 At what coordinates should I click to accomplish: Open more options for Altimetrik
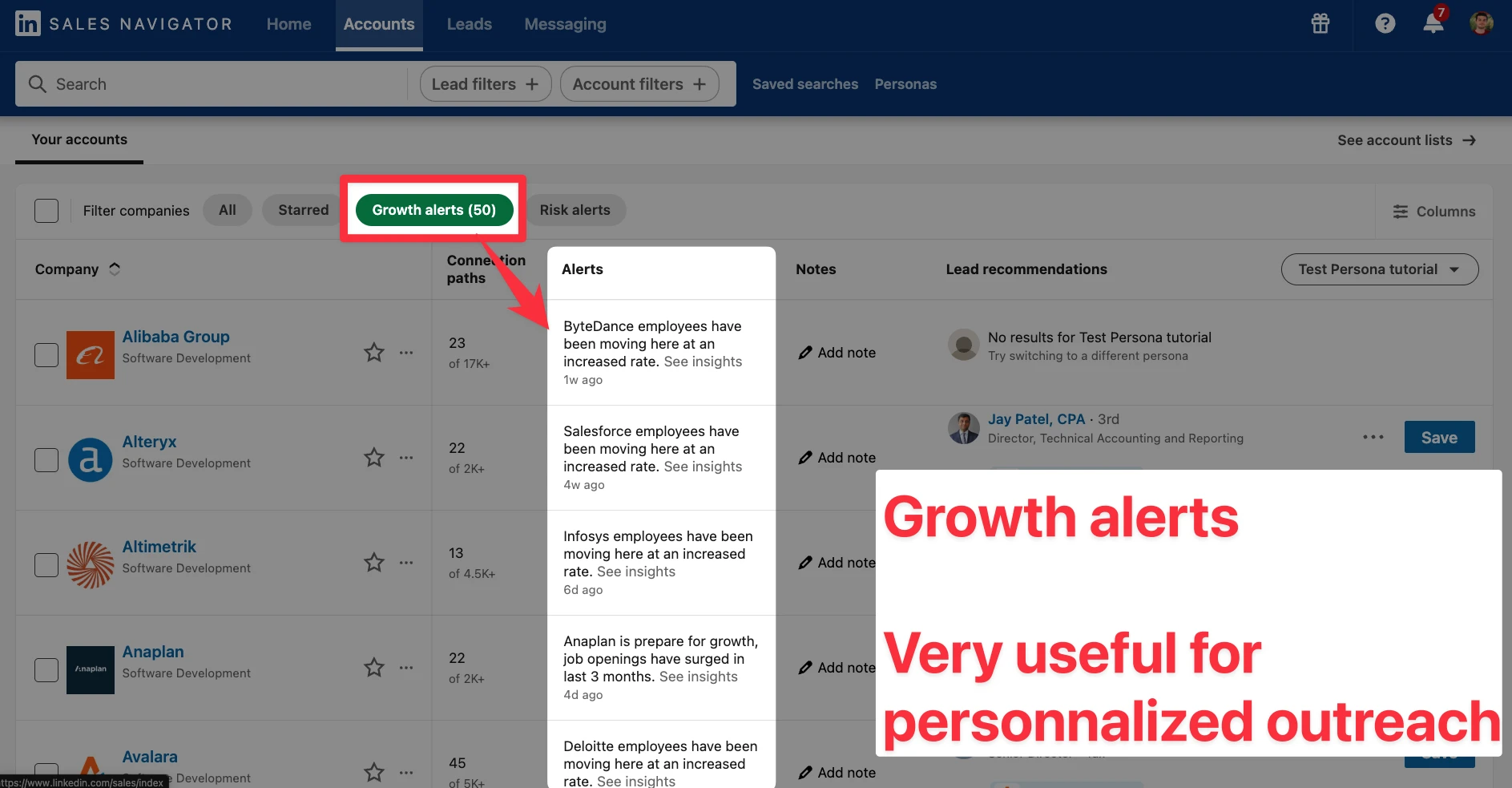[x=406, y=563]
